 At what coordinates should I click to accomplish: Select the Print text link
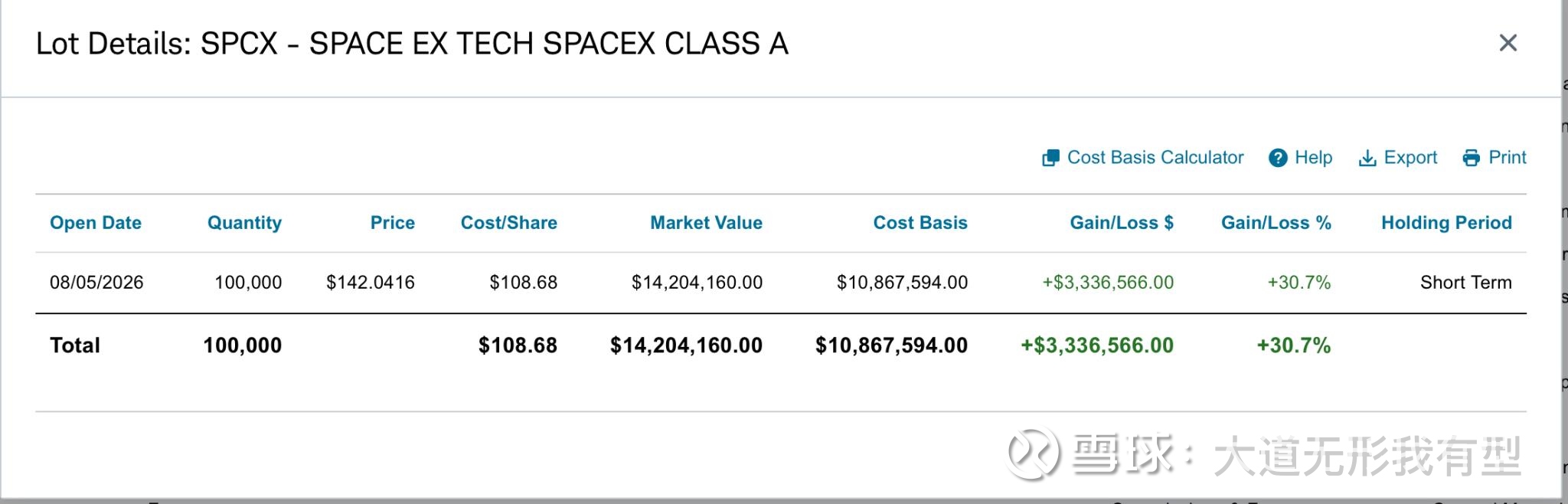(x=1508, y=158)
